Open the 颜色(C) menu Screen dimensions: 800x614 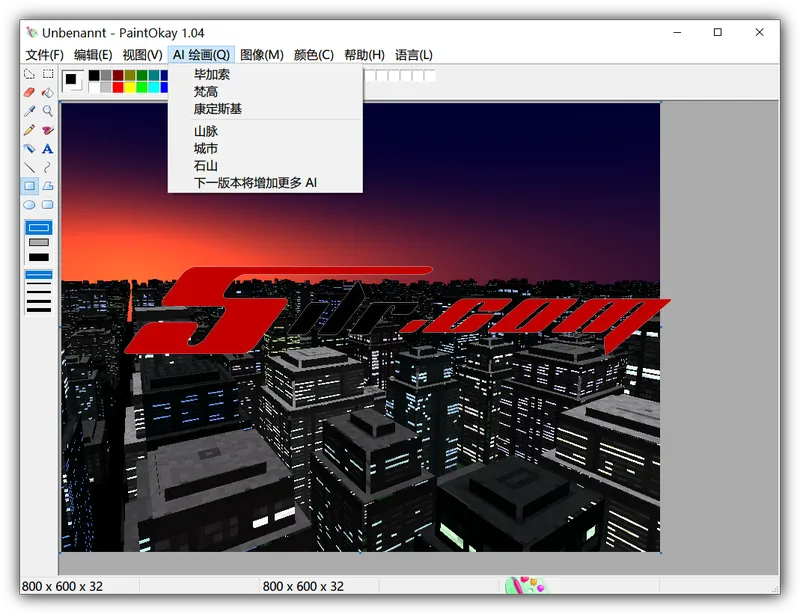pos(314,55)
